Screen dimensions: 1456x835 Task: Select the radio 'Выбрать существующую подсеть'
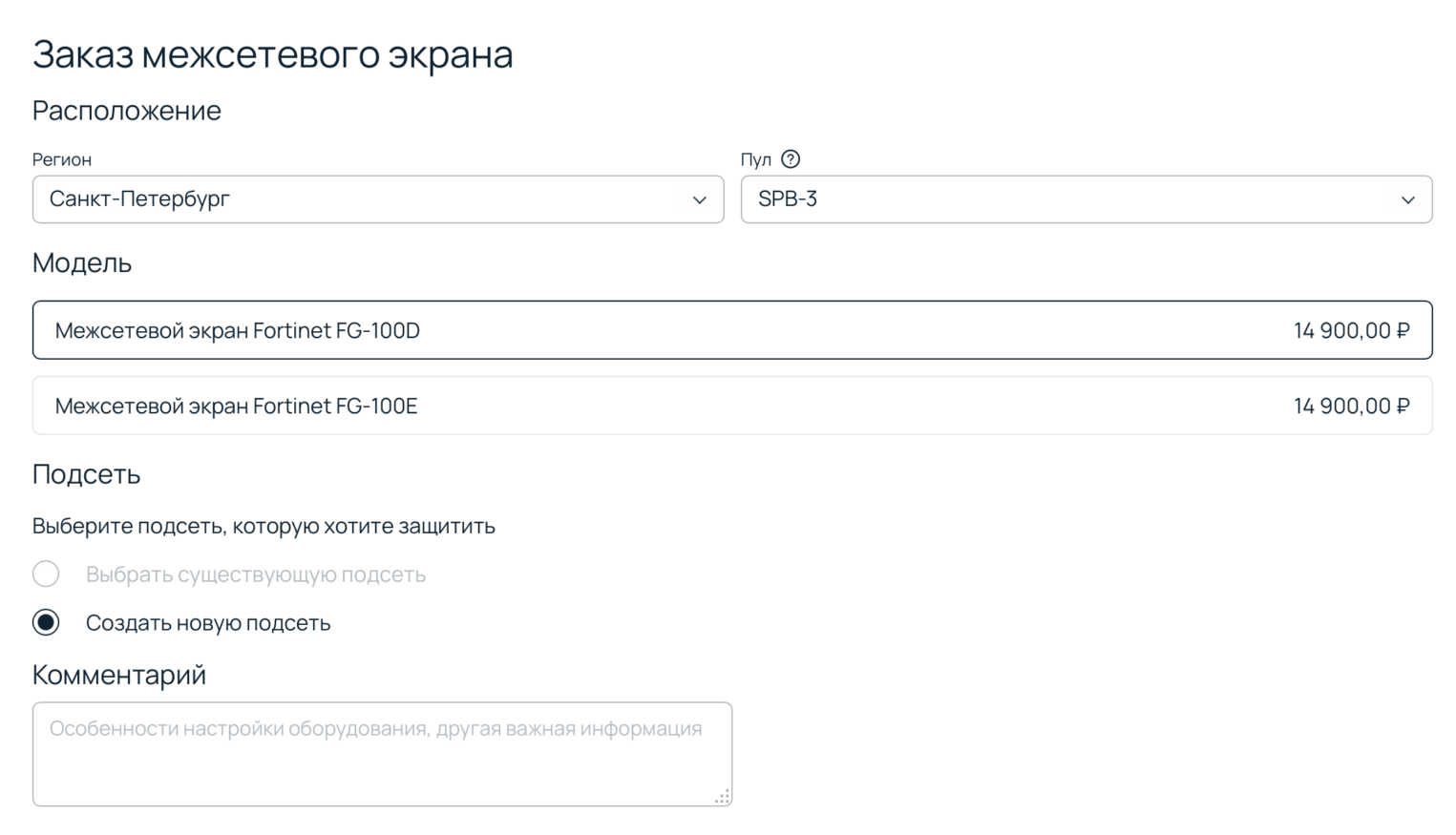[x=45, y=574]
